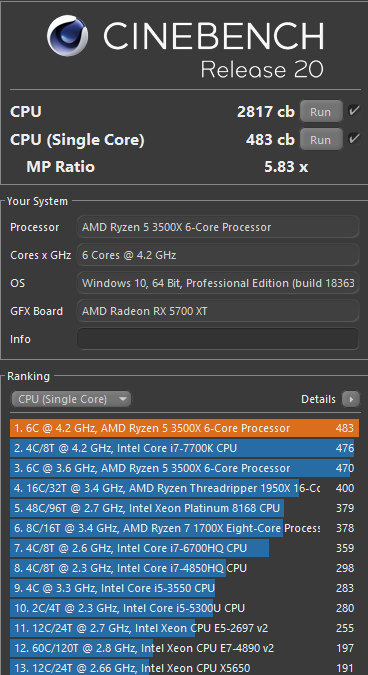The height and width of the screenshot is (675, 368).
Task: Click the GFX Board field Radeon RX 5700 XT
Action: (x=218, y=311)
